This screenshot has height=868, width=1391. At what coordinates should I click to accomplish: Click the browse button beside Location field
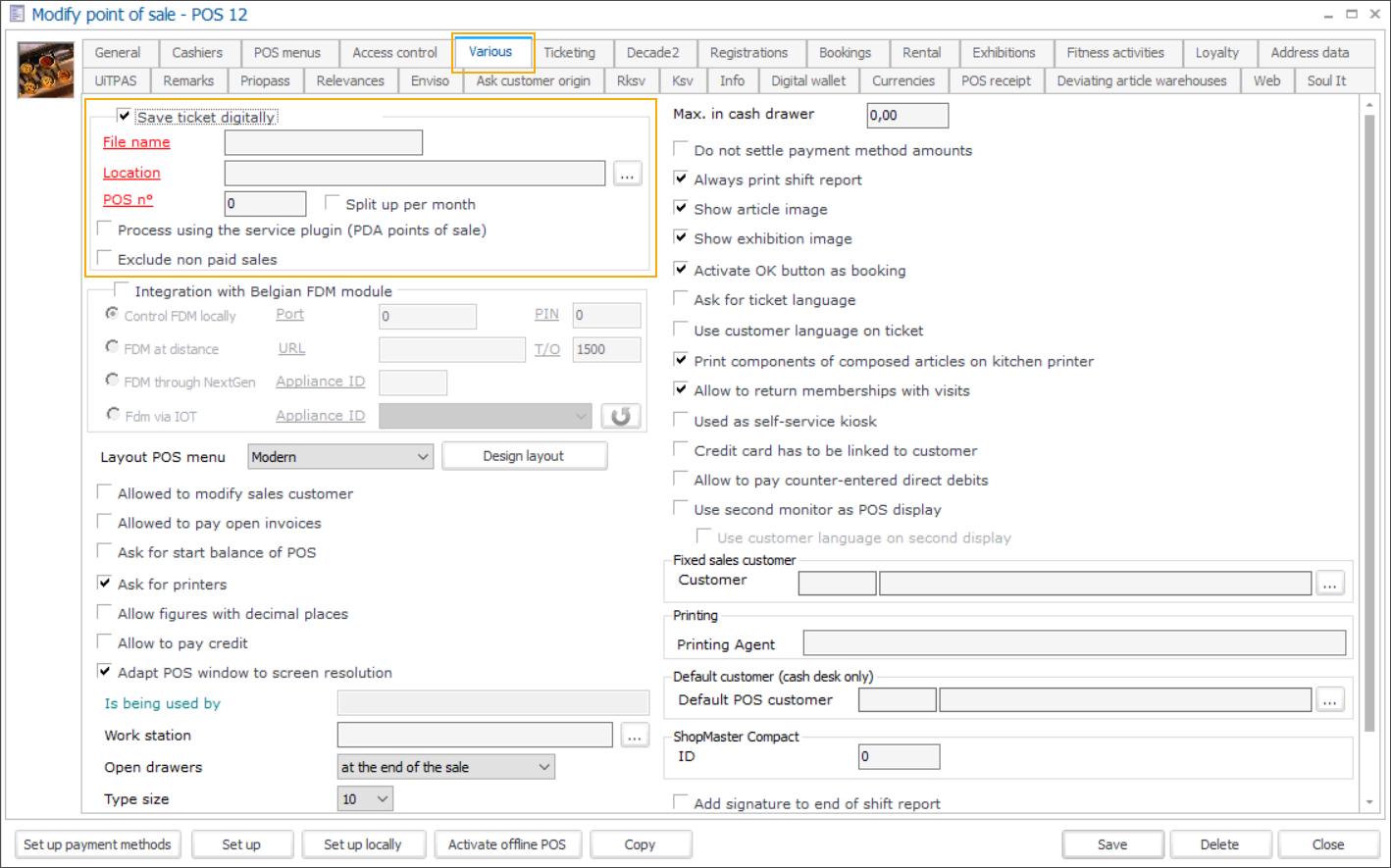pyautogui.click(x=627, y=174)
